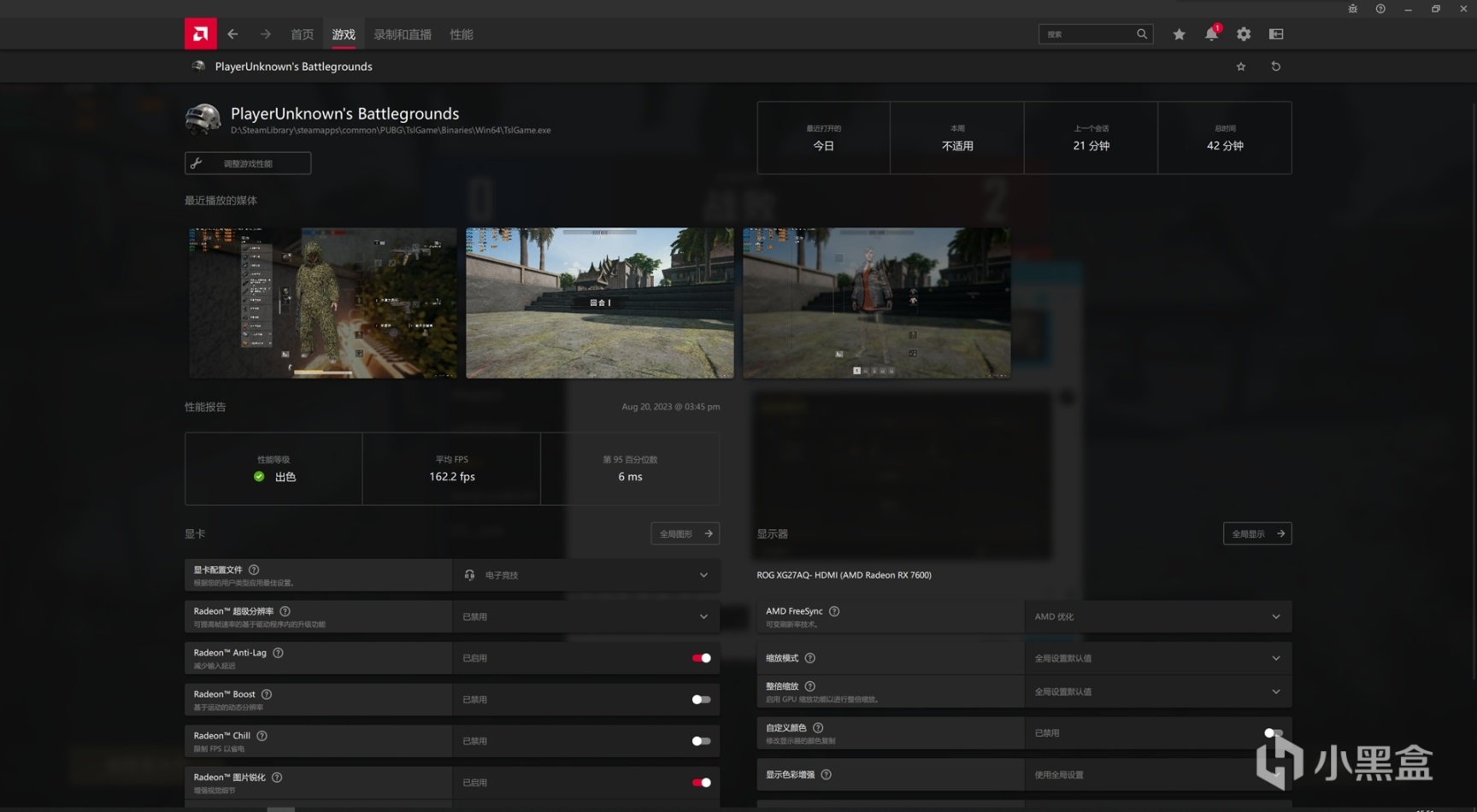Switch to 首页 tab
The width and height of the screenshot is (1477, 812).
coord(302,34)
